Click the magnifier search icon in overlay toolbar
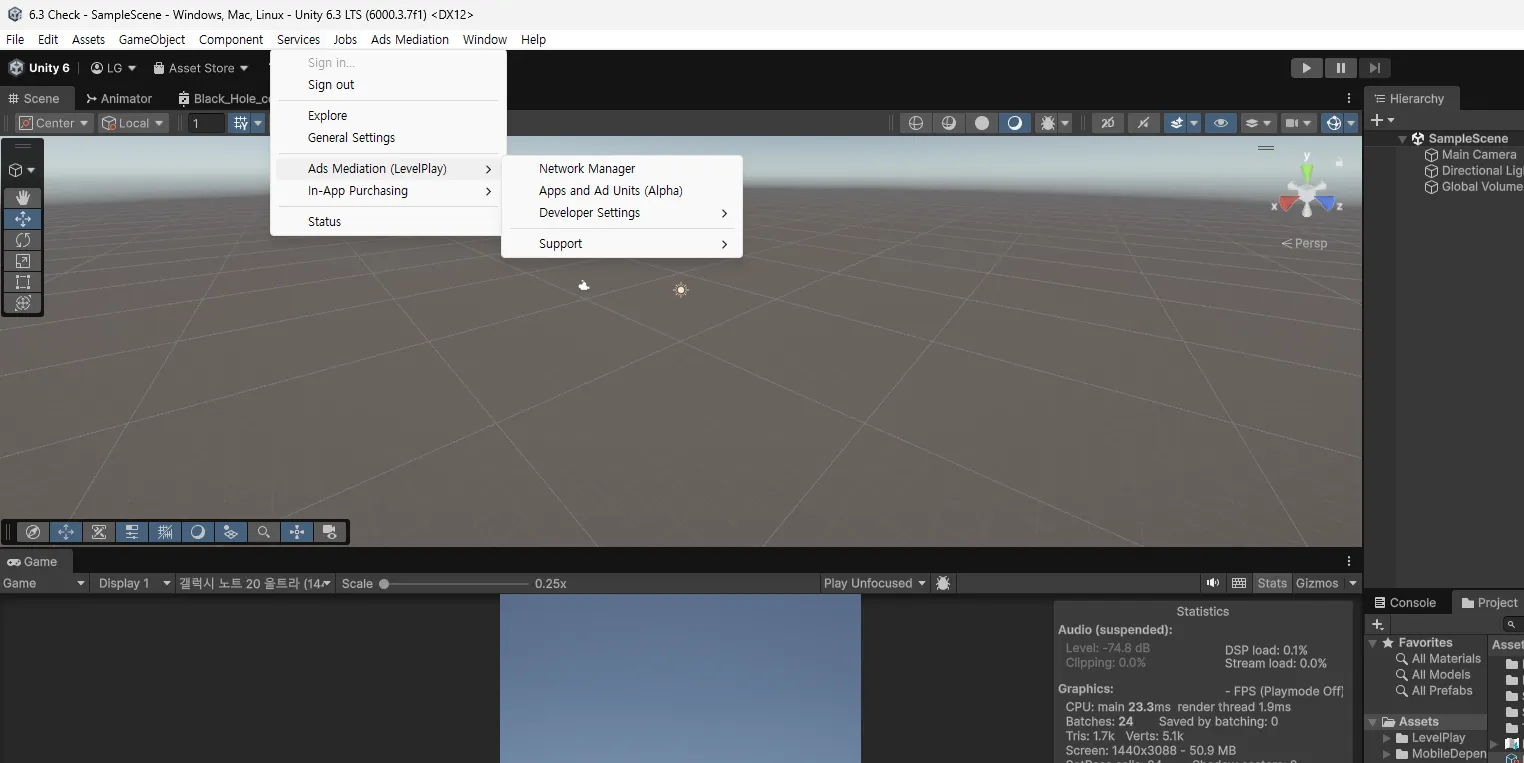The height and width of the screenshot is (763, 1524). click(x=264, y=532)
